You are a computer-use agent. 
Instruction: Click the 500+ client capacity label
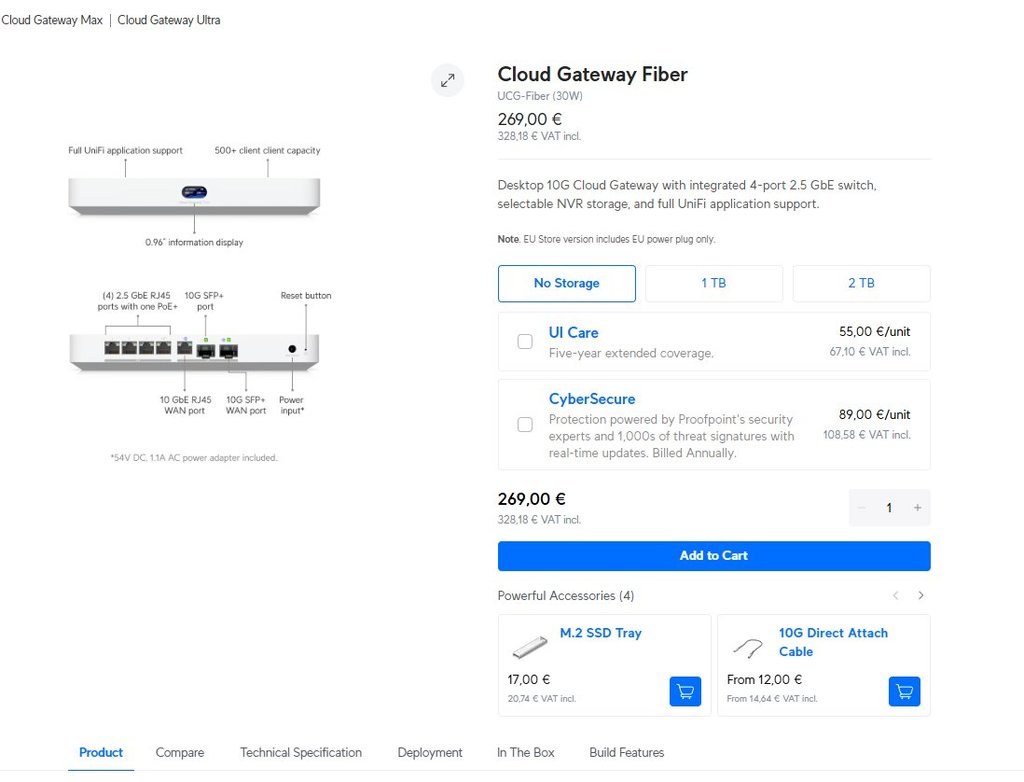point(267,150)
